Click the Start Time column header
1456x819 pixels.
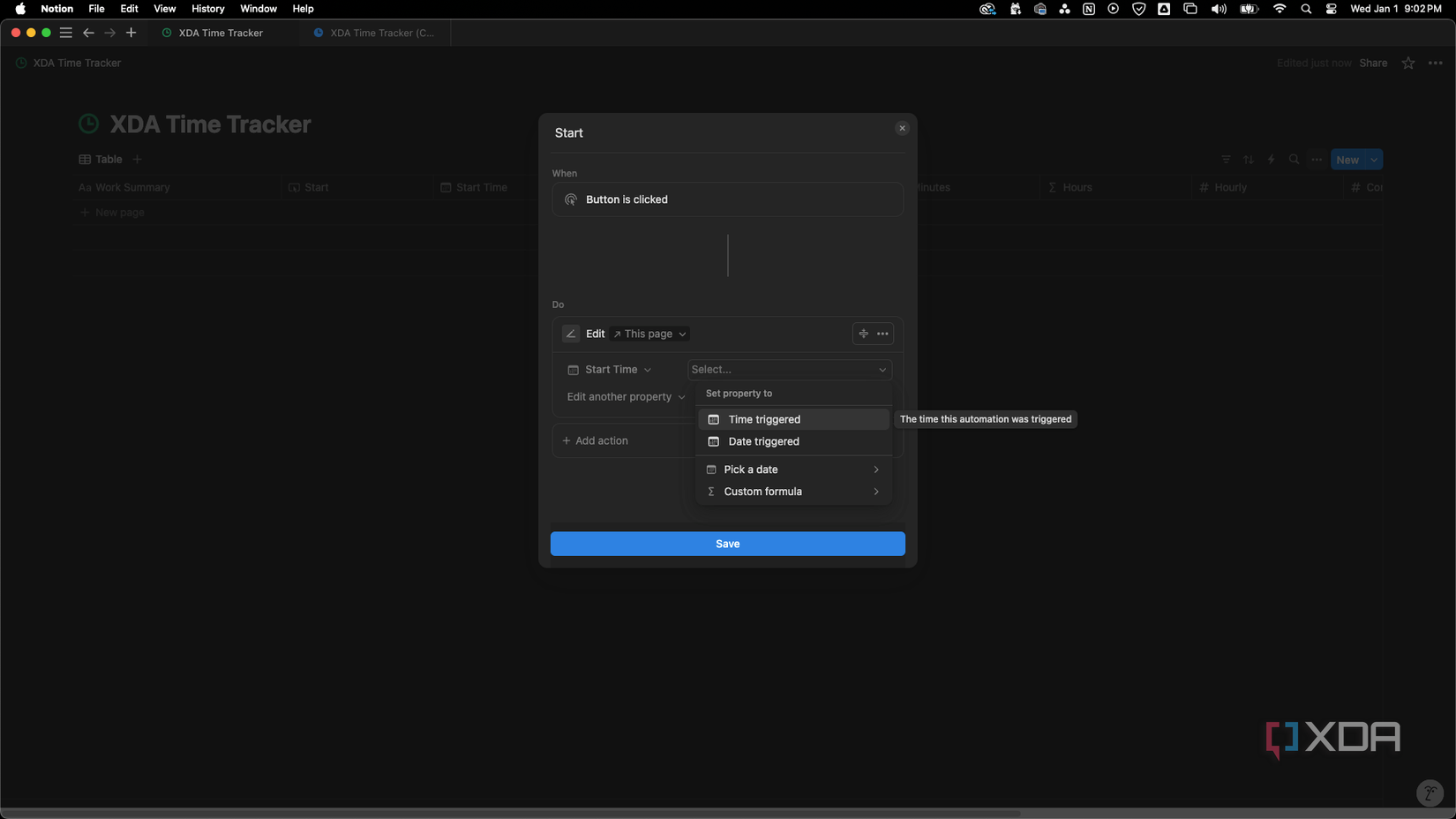(487, 187)
